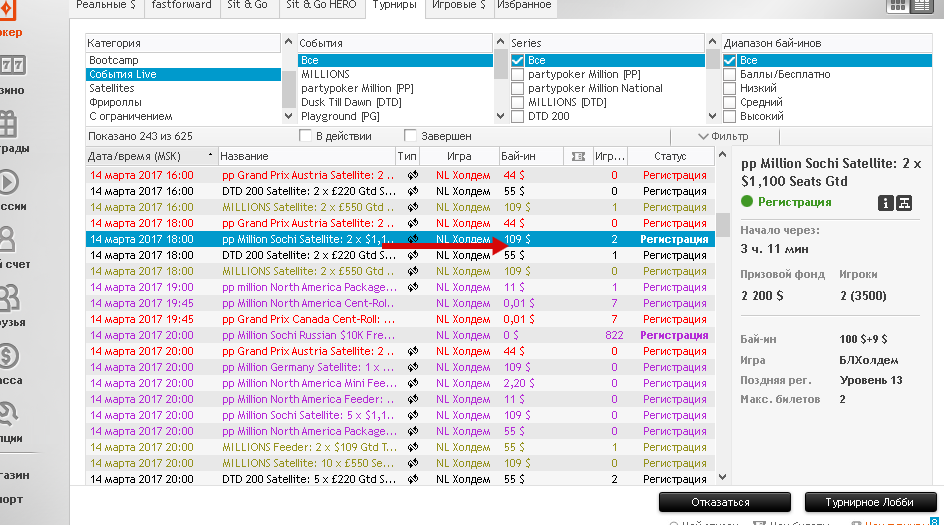Check 'Средний' buy-in range checkbox
The width and height of the screenshot is (944, 525).
tap(730, 102)
